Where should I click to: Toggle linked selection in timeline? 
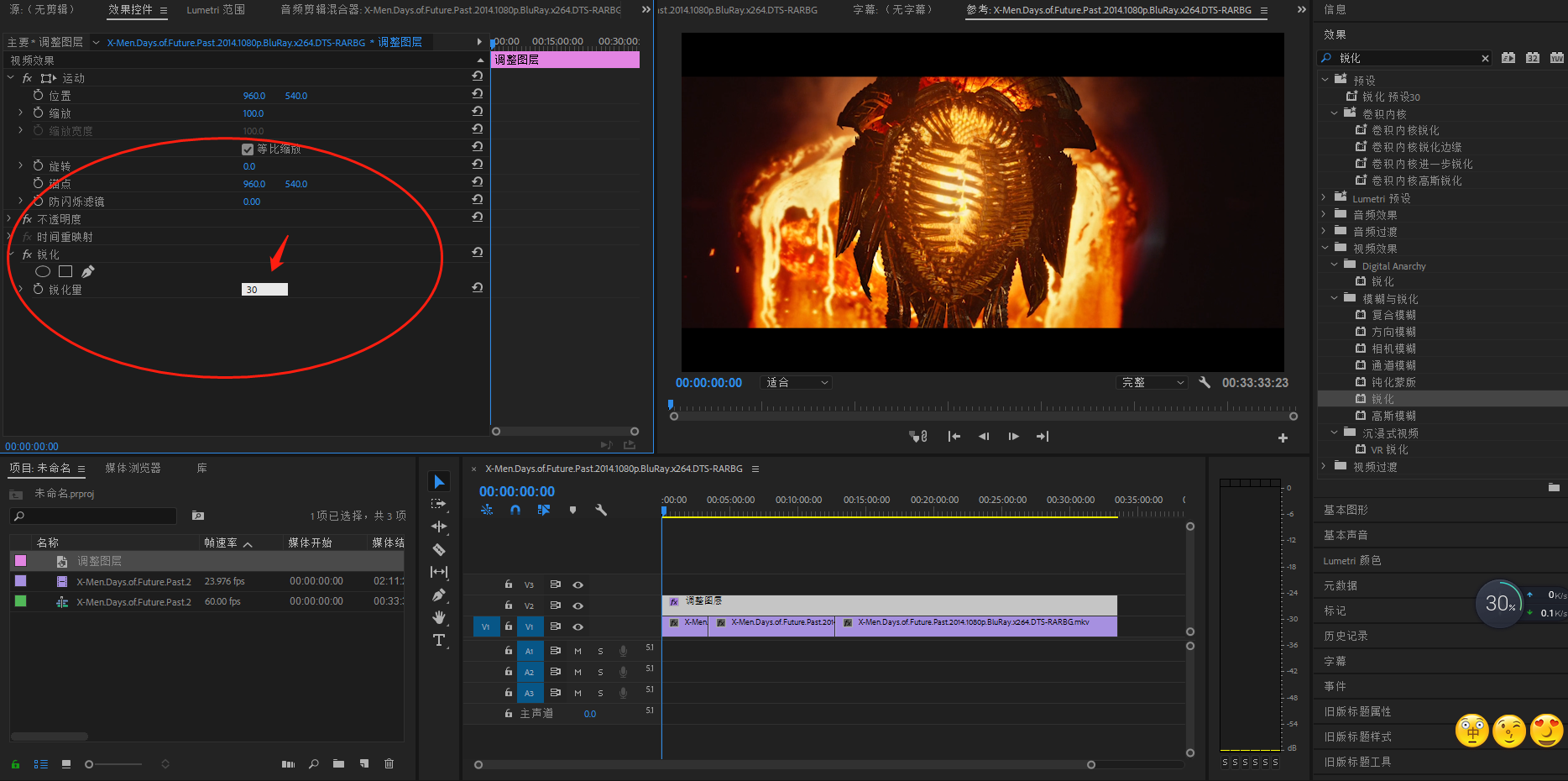pos(544,510)
